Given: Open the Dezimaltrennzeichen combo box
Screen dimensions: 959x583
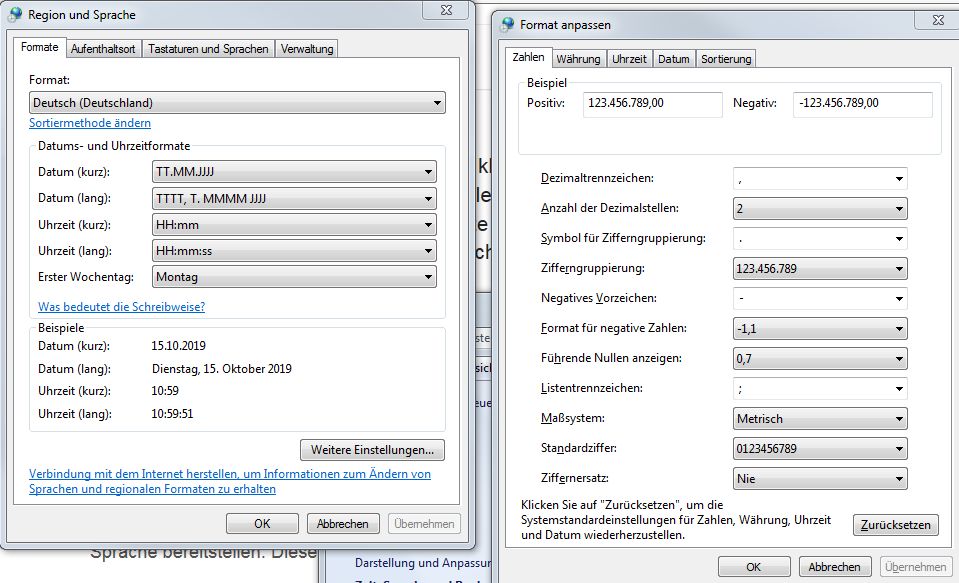Looking at the screenshot, I should pos(820,179).
